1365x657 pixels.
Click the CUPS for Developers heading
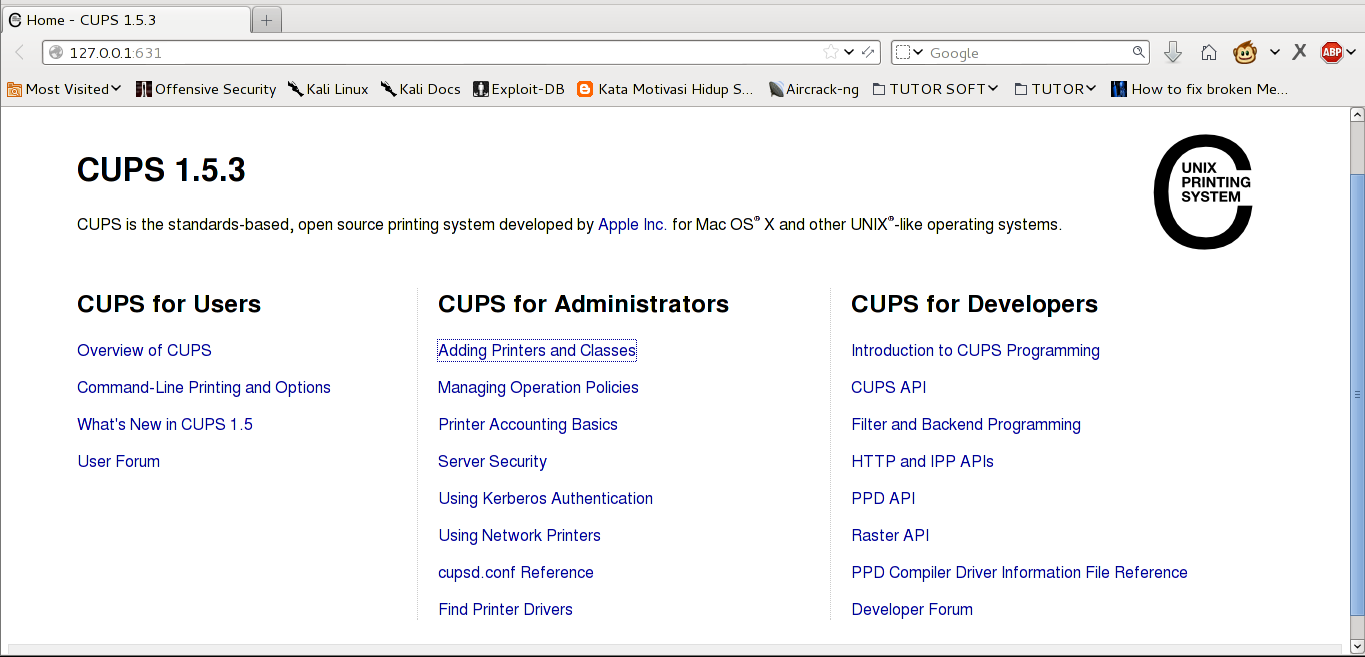point(974,304)
